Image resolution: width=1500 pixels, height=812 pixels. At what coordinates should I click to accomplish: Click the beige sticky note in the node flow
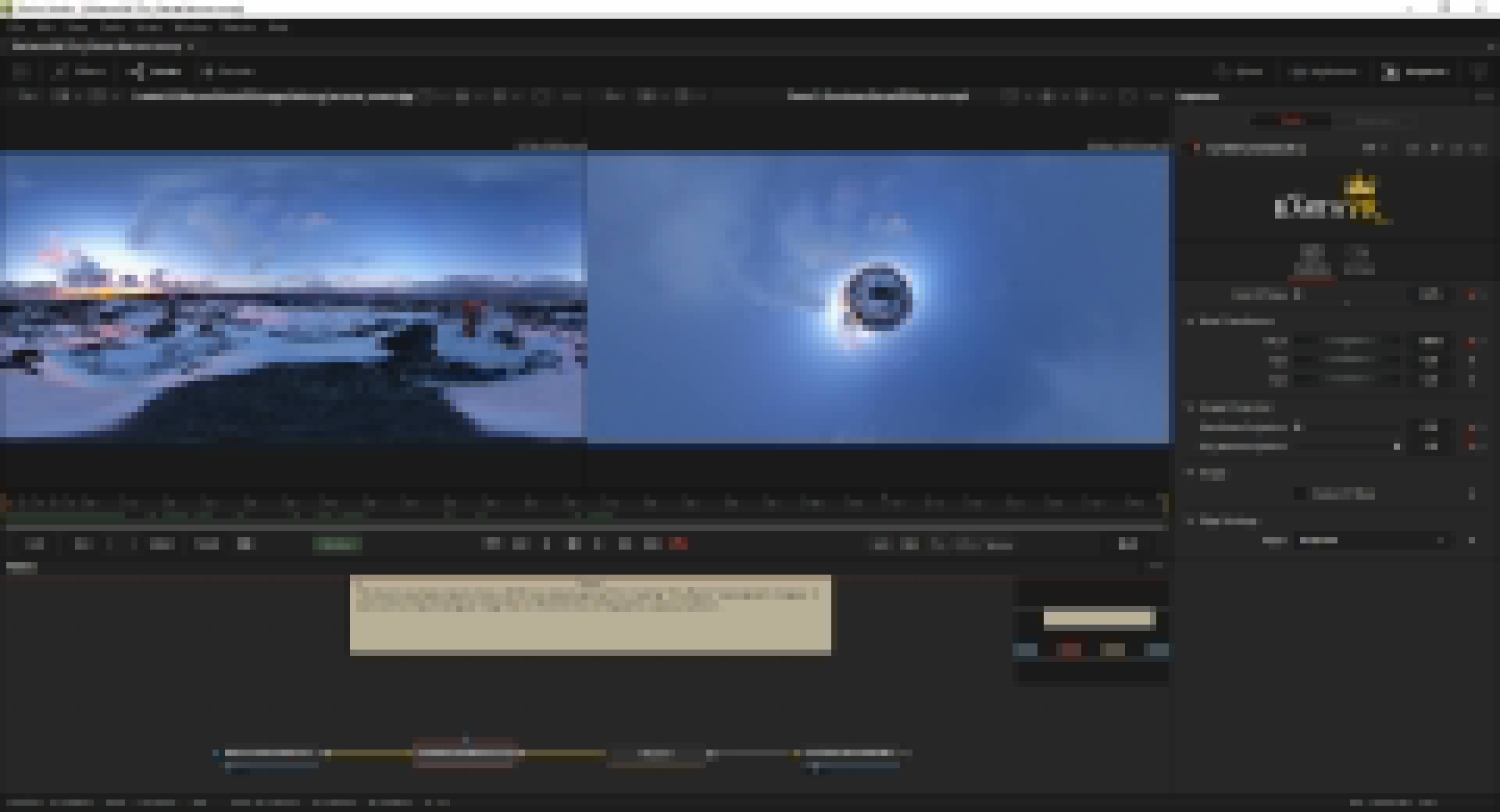[x=591, y=615]
